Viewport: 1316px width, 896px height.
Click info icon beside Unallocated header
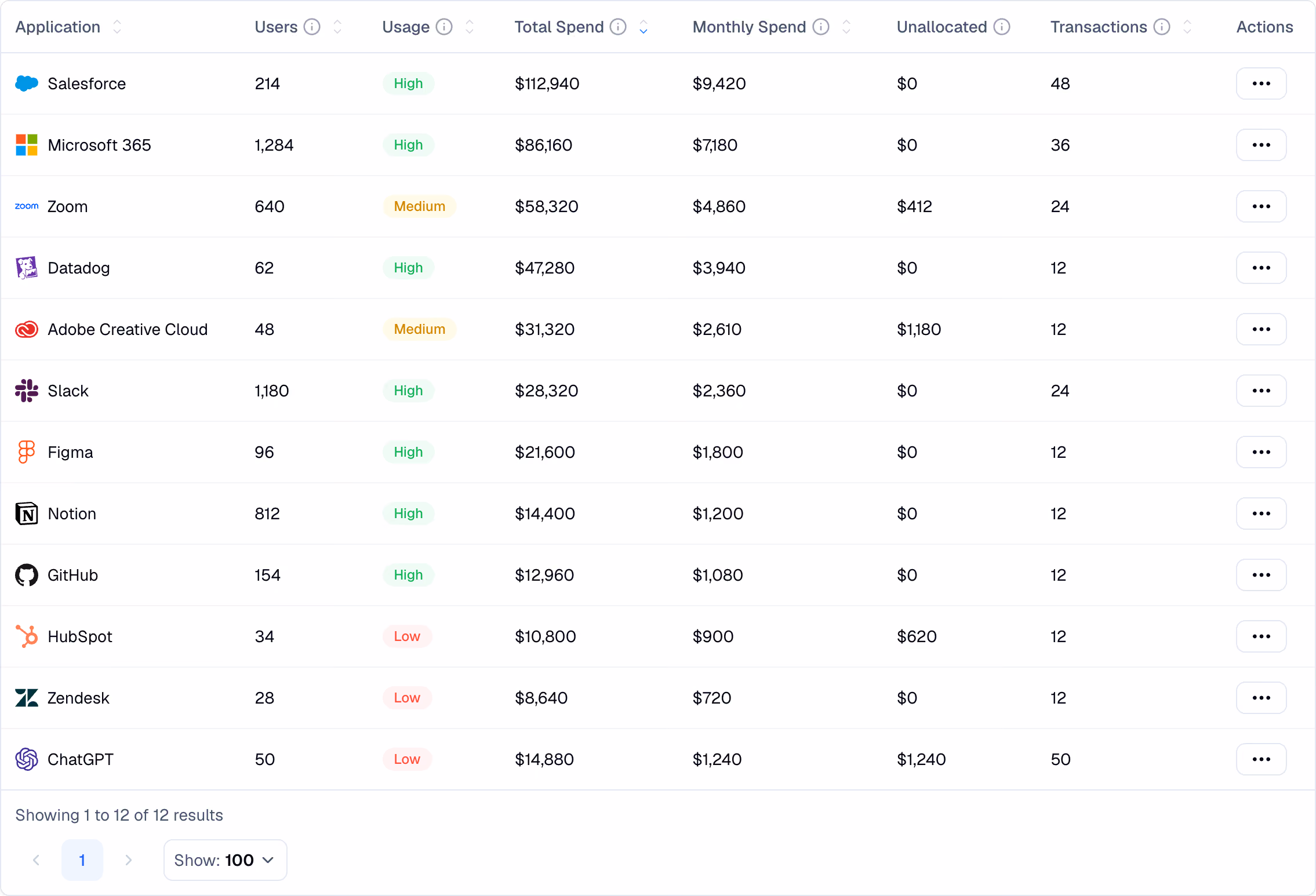[1002, 27]
